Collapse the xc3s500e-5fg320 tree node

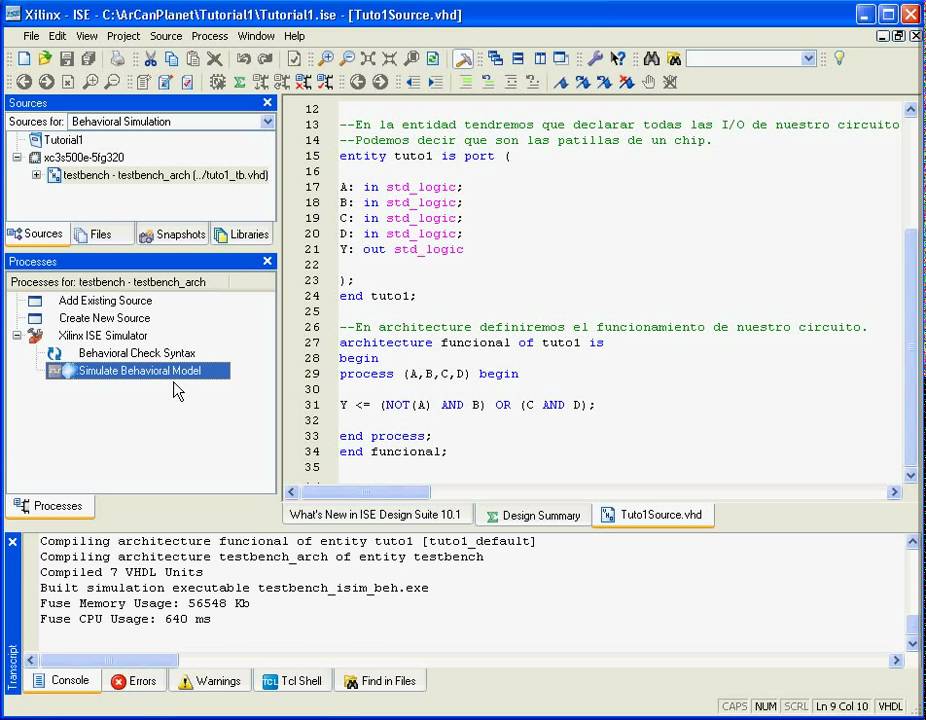pos(17,157)
